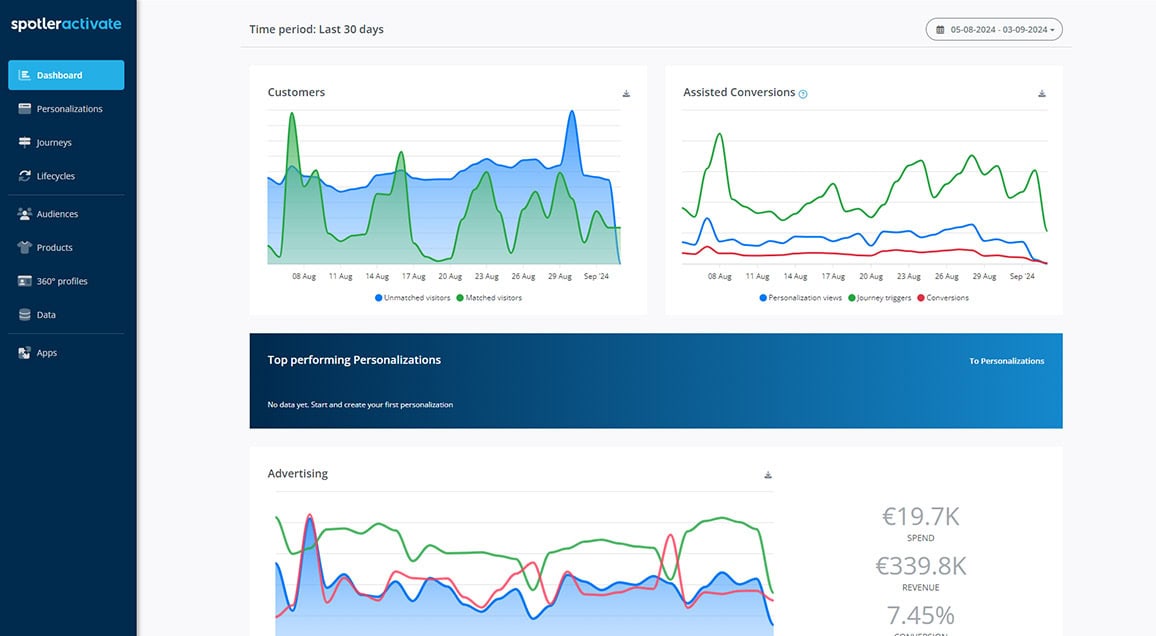Image resolution: width=1156 pixels, height=636 pixels.
Task: Go to the Data menu item
Action: [46, 315]
